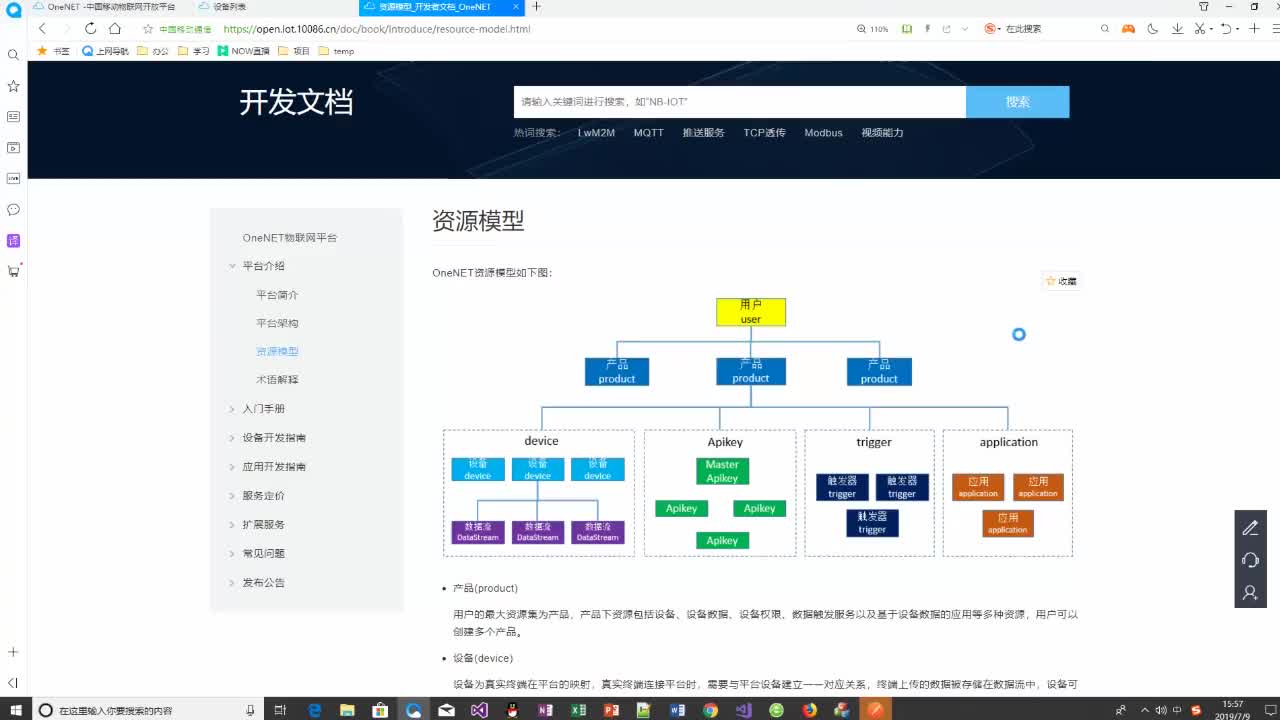Click the LwM2M hot search link
This screenshot has height=720, width=1280.
pyautogui.click(x=596, y=133)
